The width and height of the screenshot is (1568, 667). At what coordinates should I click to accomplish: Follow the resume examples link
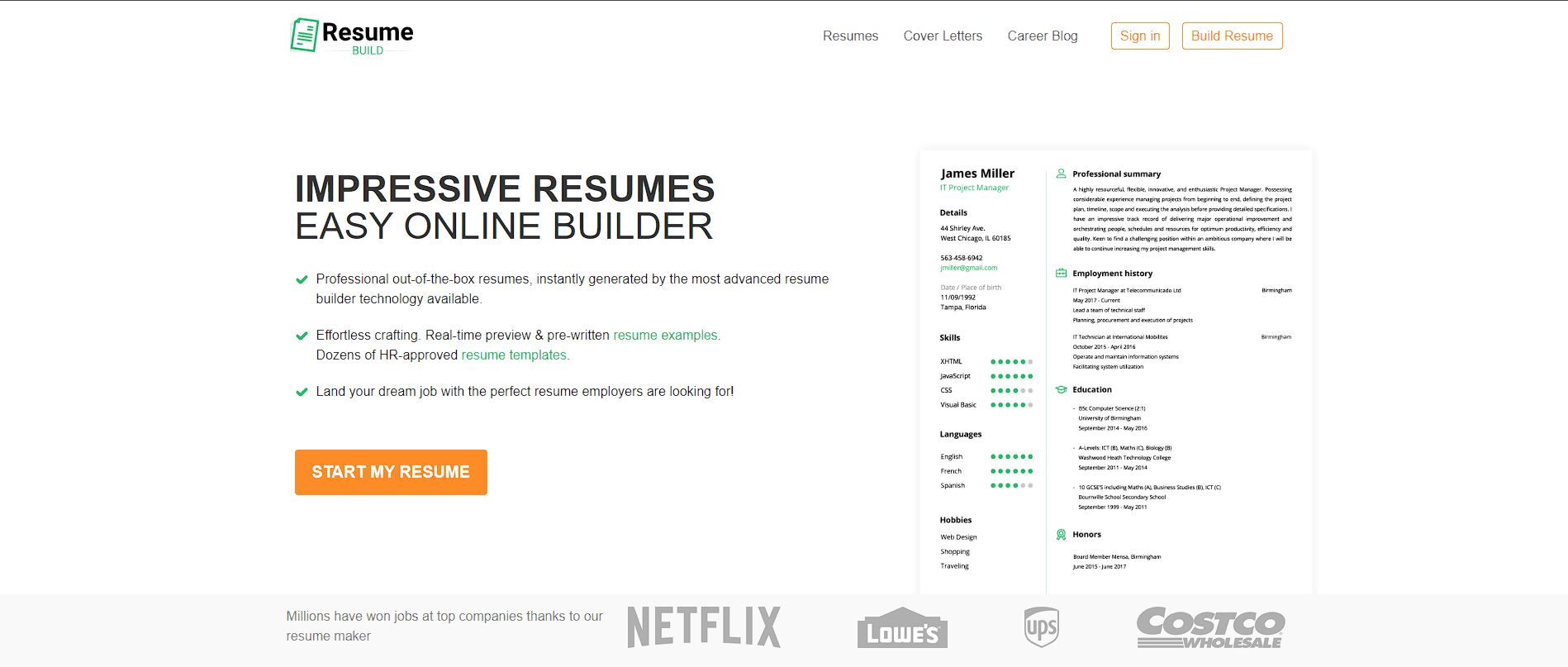(x=665, y=336)
